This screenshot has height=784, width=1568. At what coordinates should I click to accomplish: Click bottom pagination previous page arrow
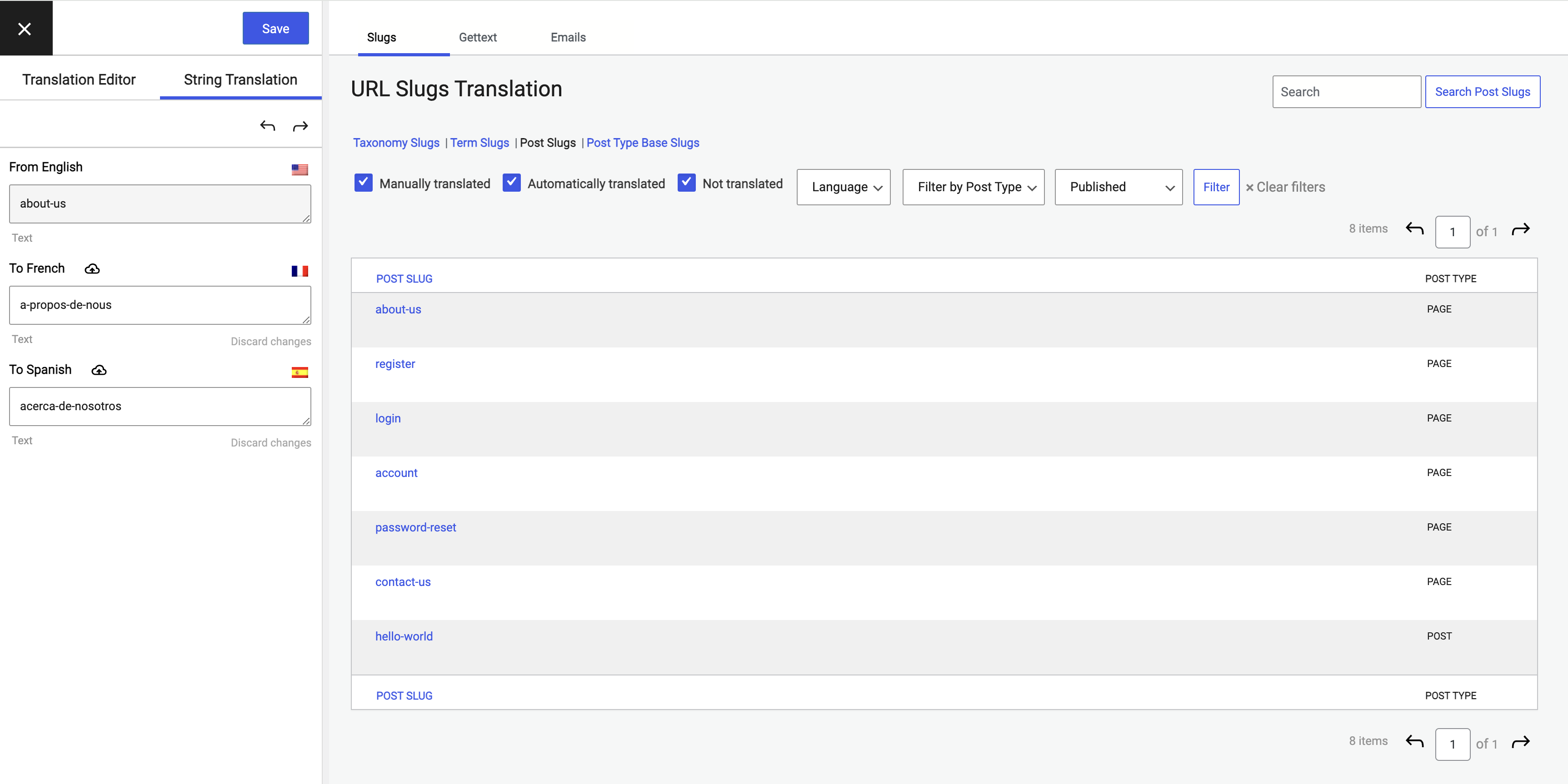point(1414,741)
